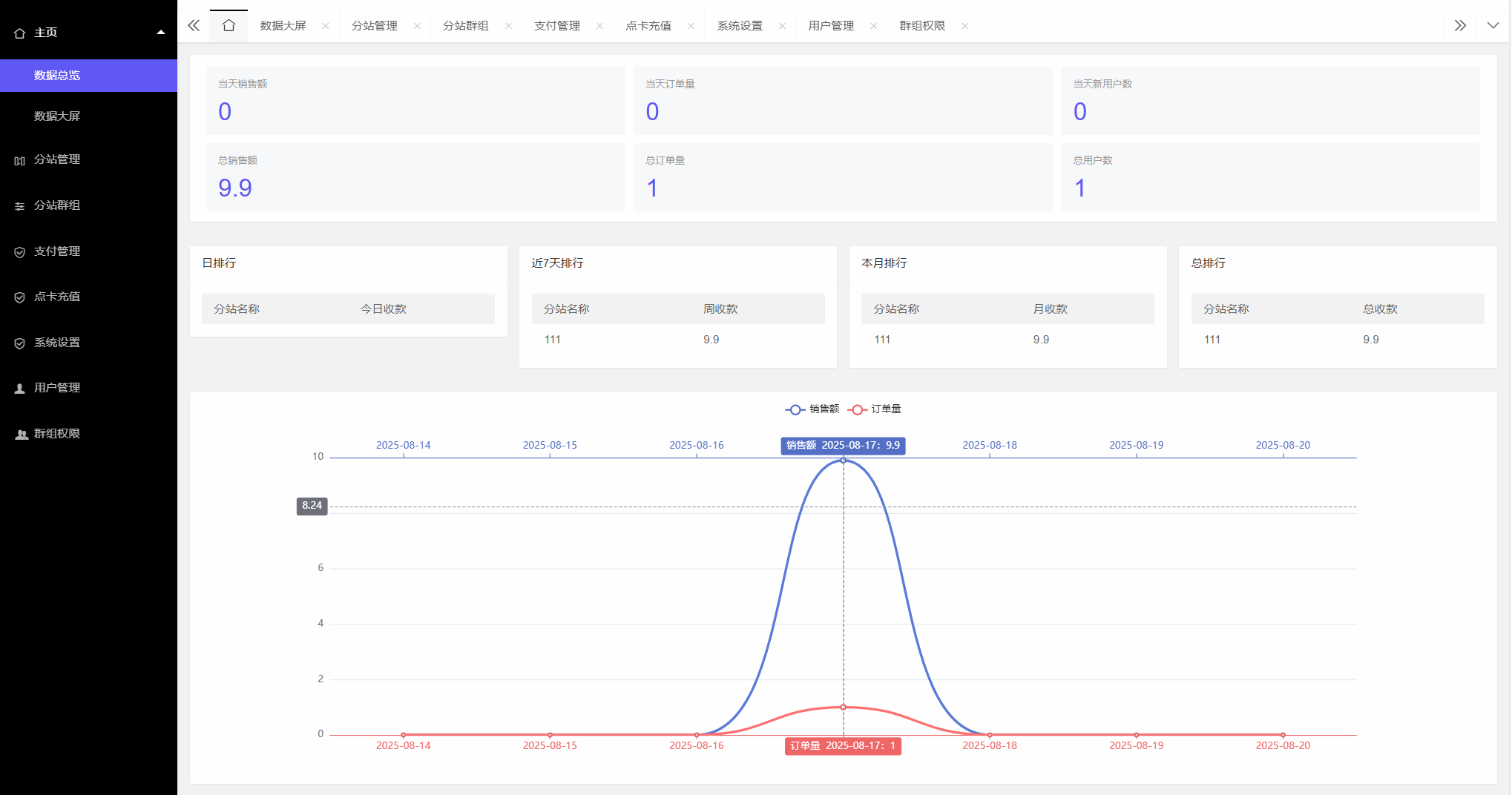Image resolution: width=1512 pixels, height=795 pixels.
Task: Toggle 销售额 series in chart legend
Action: (x=812, y=409)
